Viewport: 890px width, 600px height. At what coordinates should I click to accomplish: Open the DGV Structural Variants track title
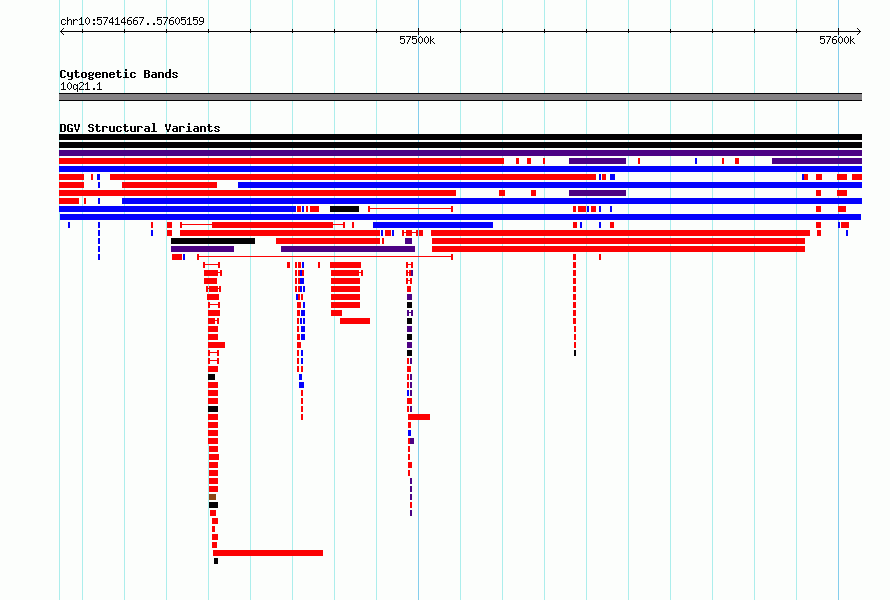point(140,128)
